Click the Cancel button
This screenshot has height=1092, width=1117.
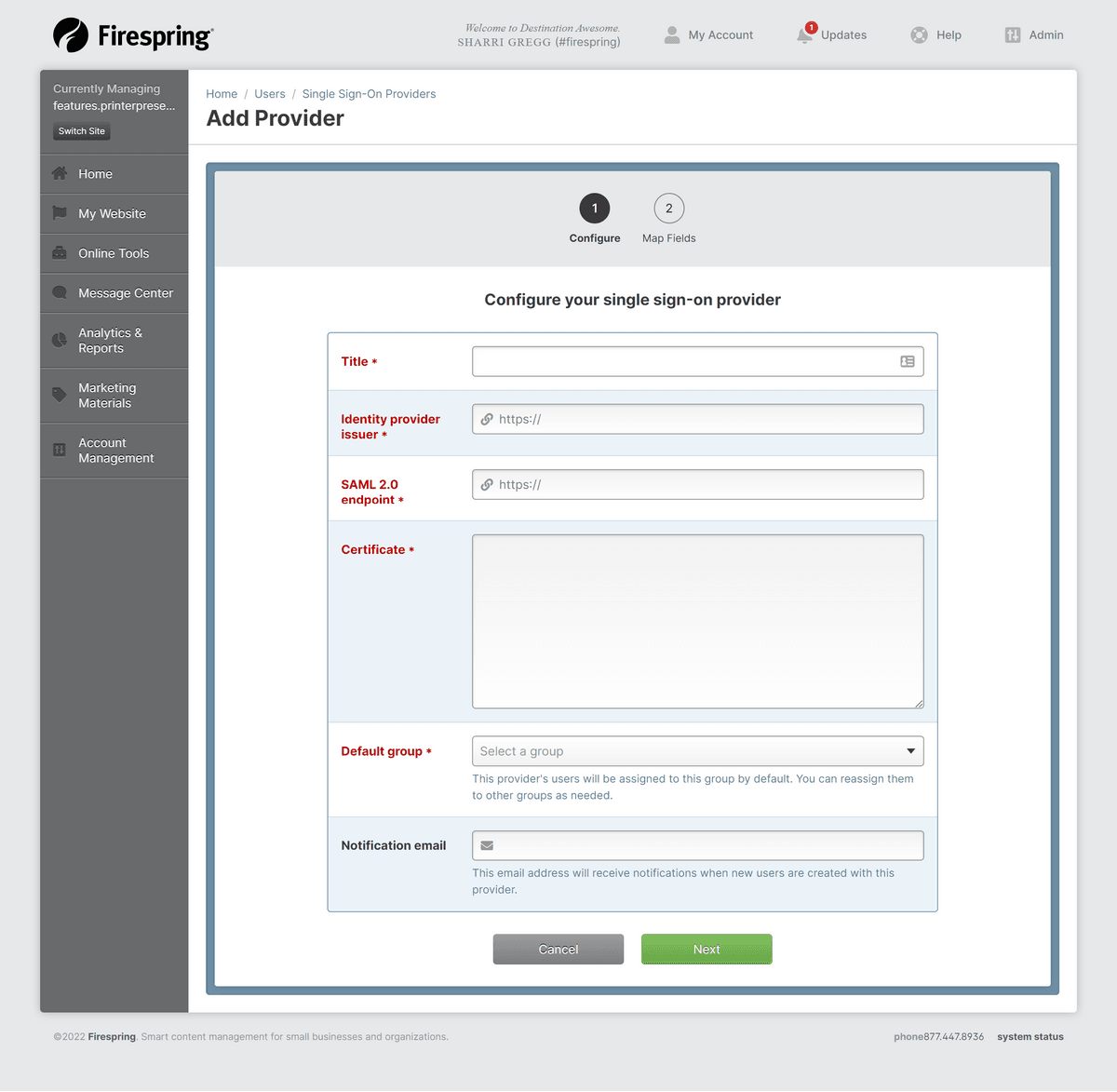tap(558, 950)
